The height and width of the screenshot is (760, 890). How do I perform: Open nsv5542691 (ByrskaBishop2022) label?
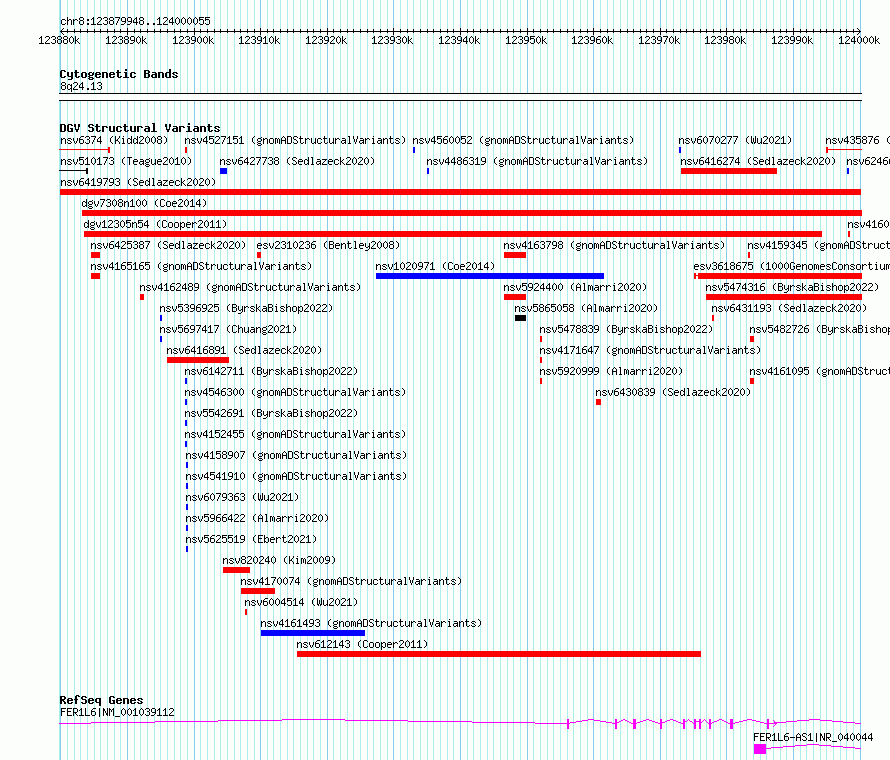tap(271, 413)
